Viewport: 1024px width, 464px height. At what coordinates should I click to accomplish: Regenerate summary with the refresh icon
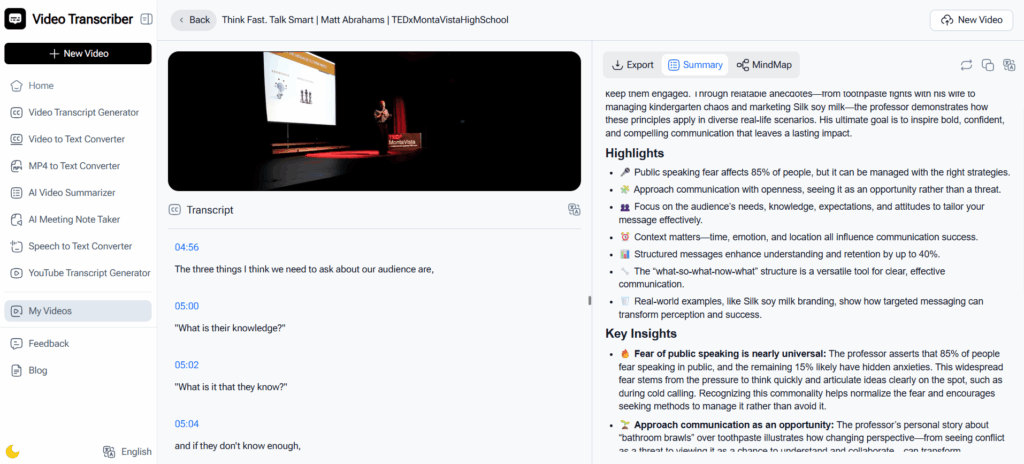[967, 65]
